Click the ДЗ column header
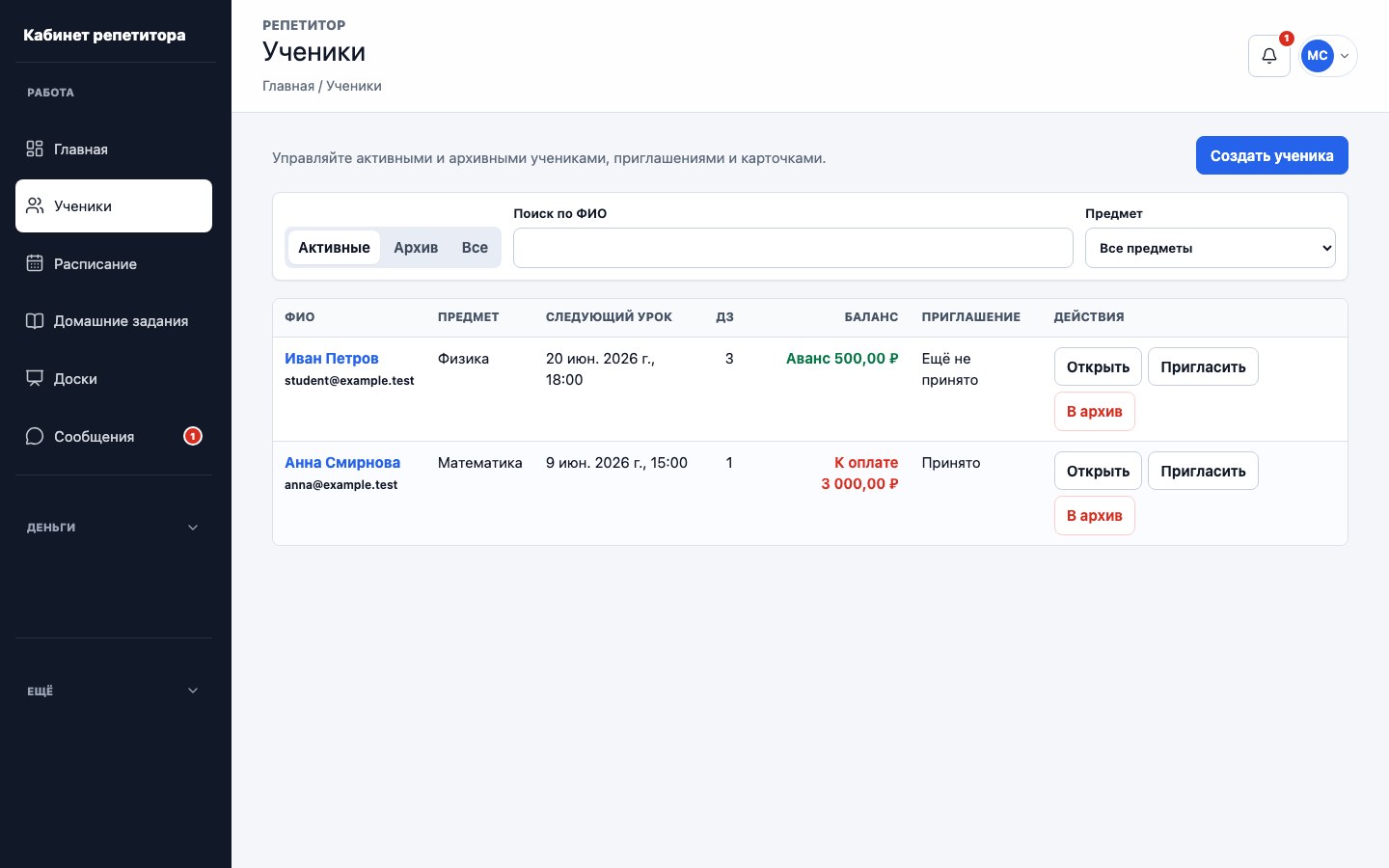 [x=724, y=316]
